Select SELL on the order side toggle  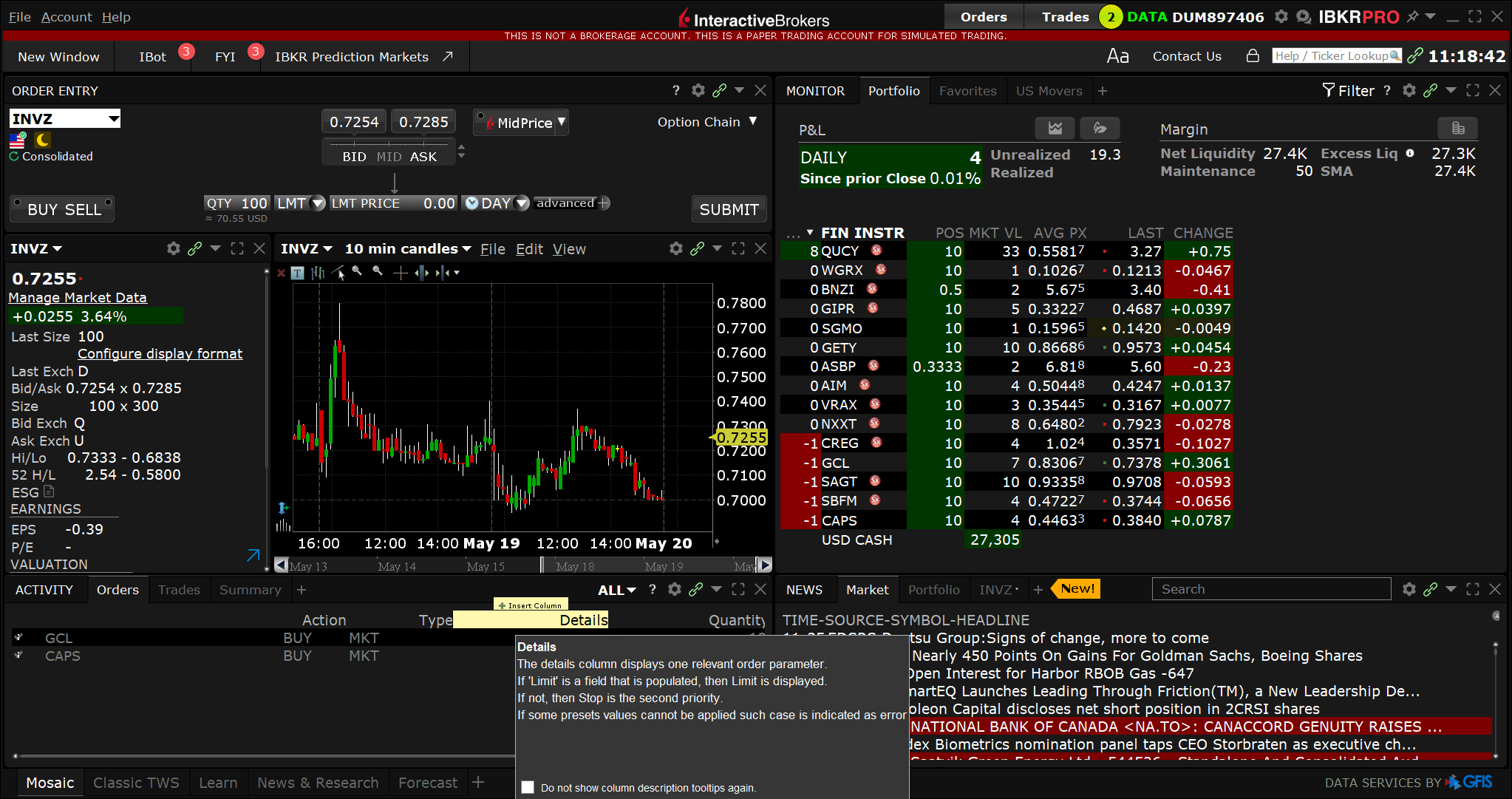[83, 210]
